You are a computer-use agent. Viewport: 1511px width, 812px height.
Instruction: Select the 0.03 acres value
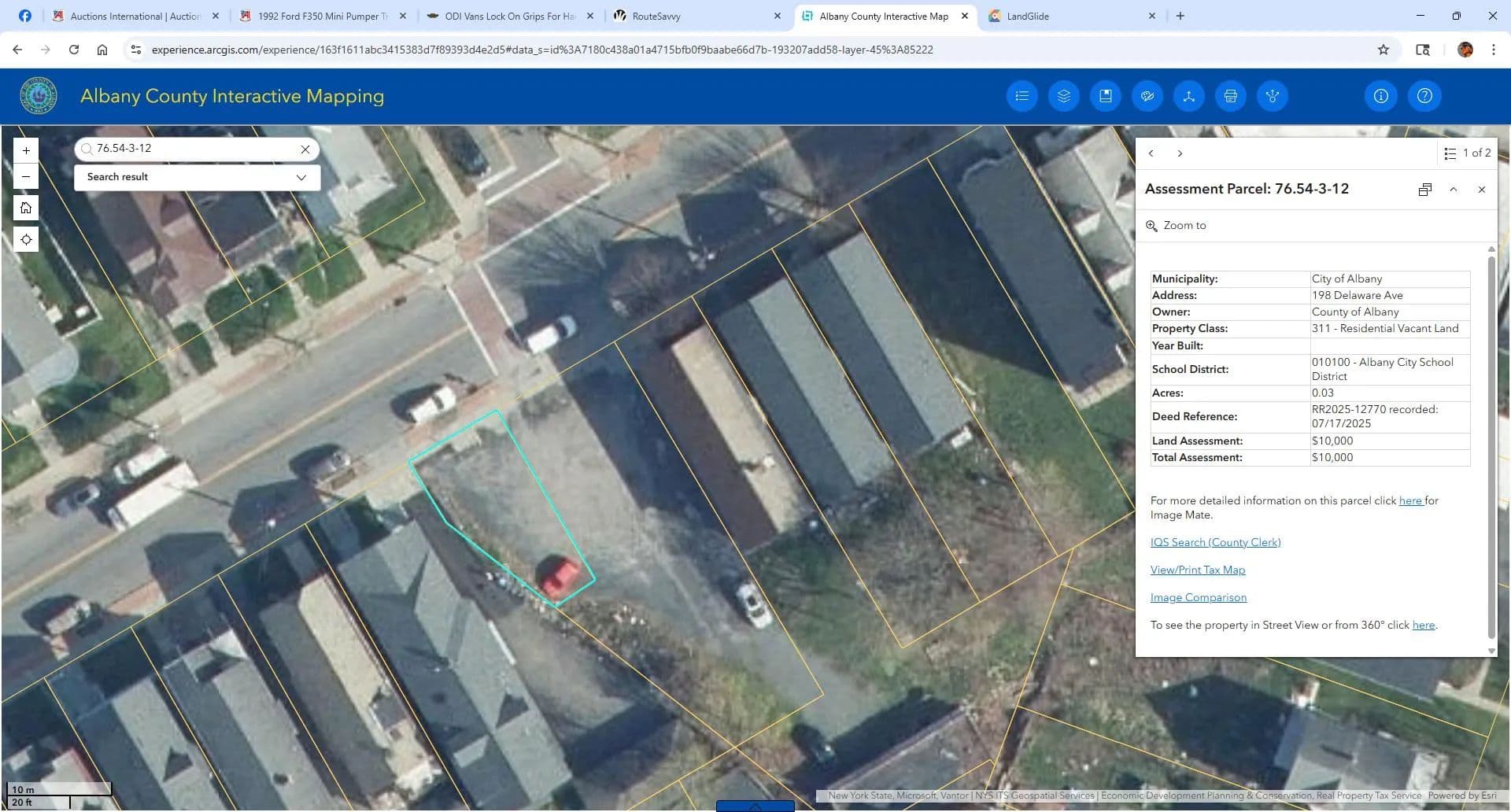tap(1322, 393)
